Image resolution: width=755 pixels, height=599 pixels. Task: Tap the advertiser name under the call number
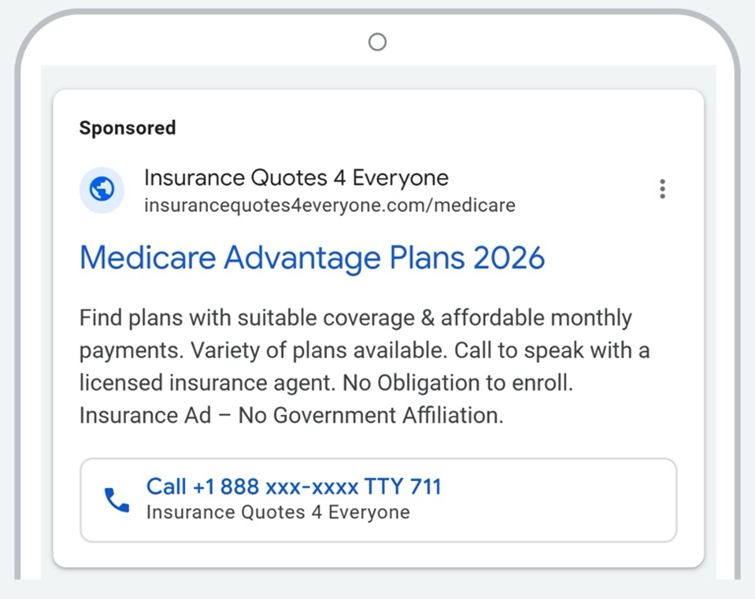pos(277,512)
